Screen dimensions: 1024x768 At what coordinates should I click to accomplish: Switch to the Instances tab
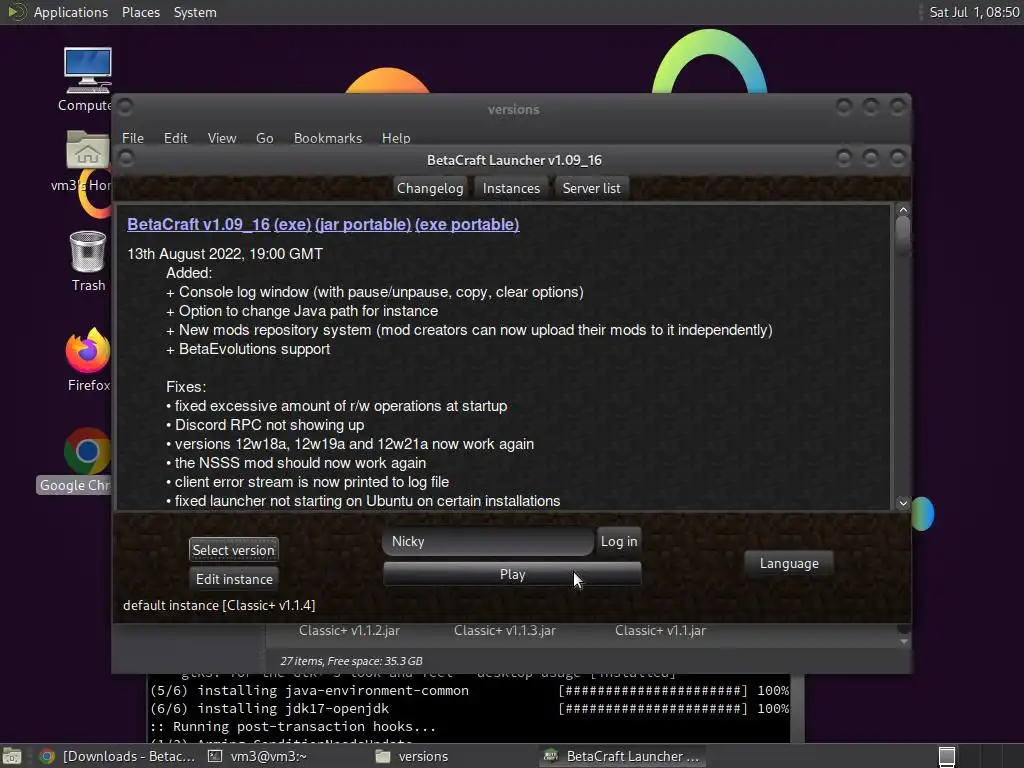511,188
